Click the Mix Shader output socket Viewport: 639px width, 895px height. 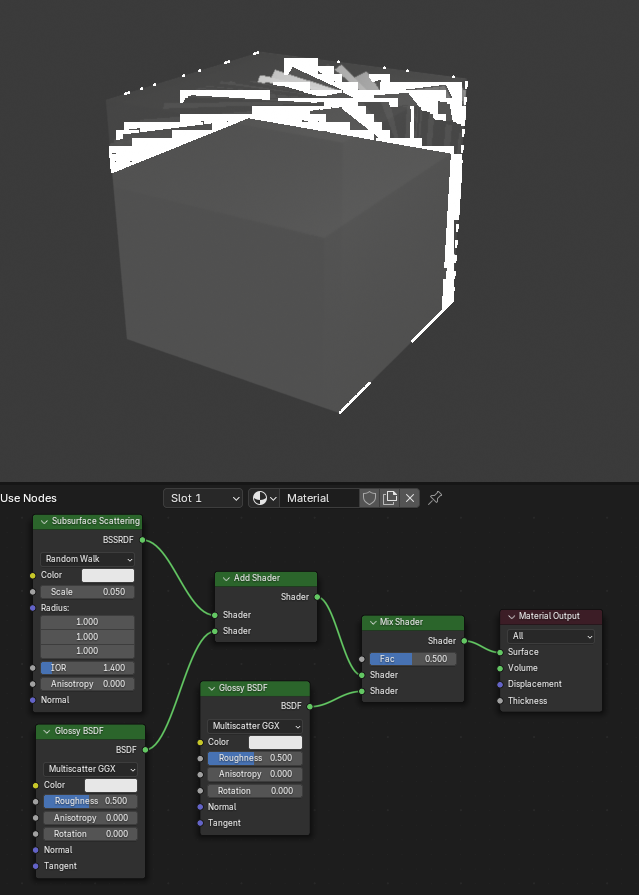pyautogui.click(x=464, y=641)
